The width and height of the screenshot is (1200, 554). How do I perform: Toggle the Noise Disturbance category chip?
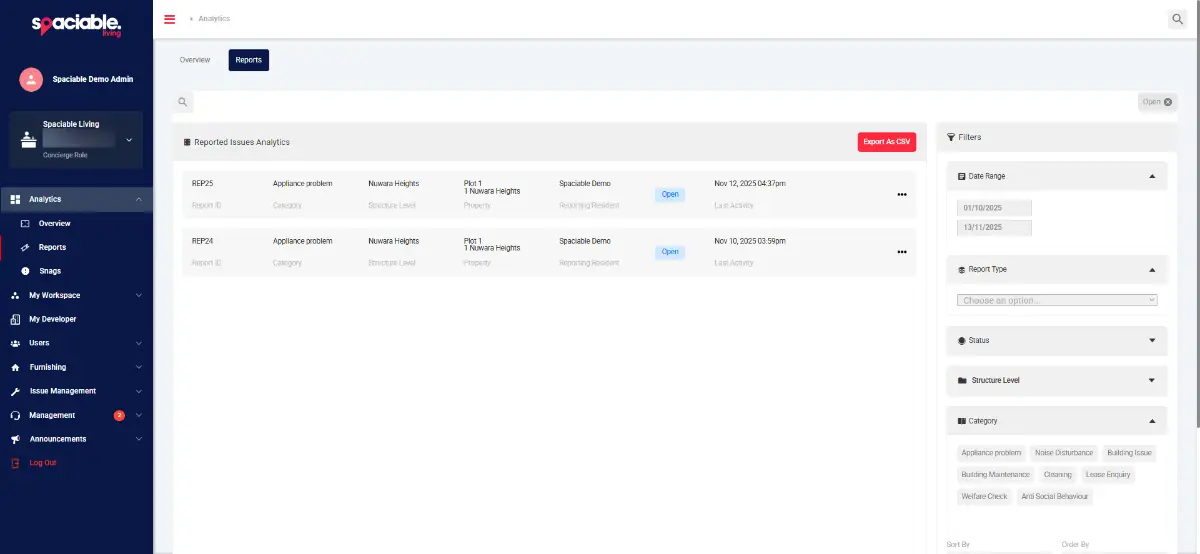pyautogui.click(x=1064, y=453)
